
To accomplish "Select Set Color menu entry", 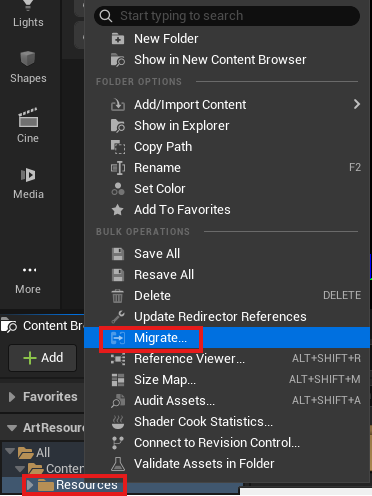I will [x=227, y=189].
